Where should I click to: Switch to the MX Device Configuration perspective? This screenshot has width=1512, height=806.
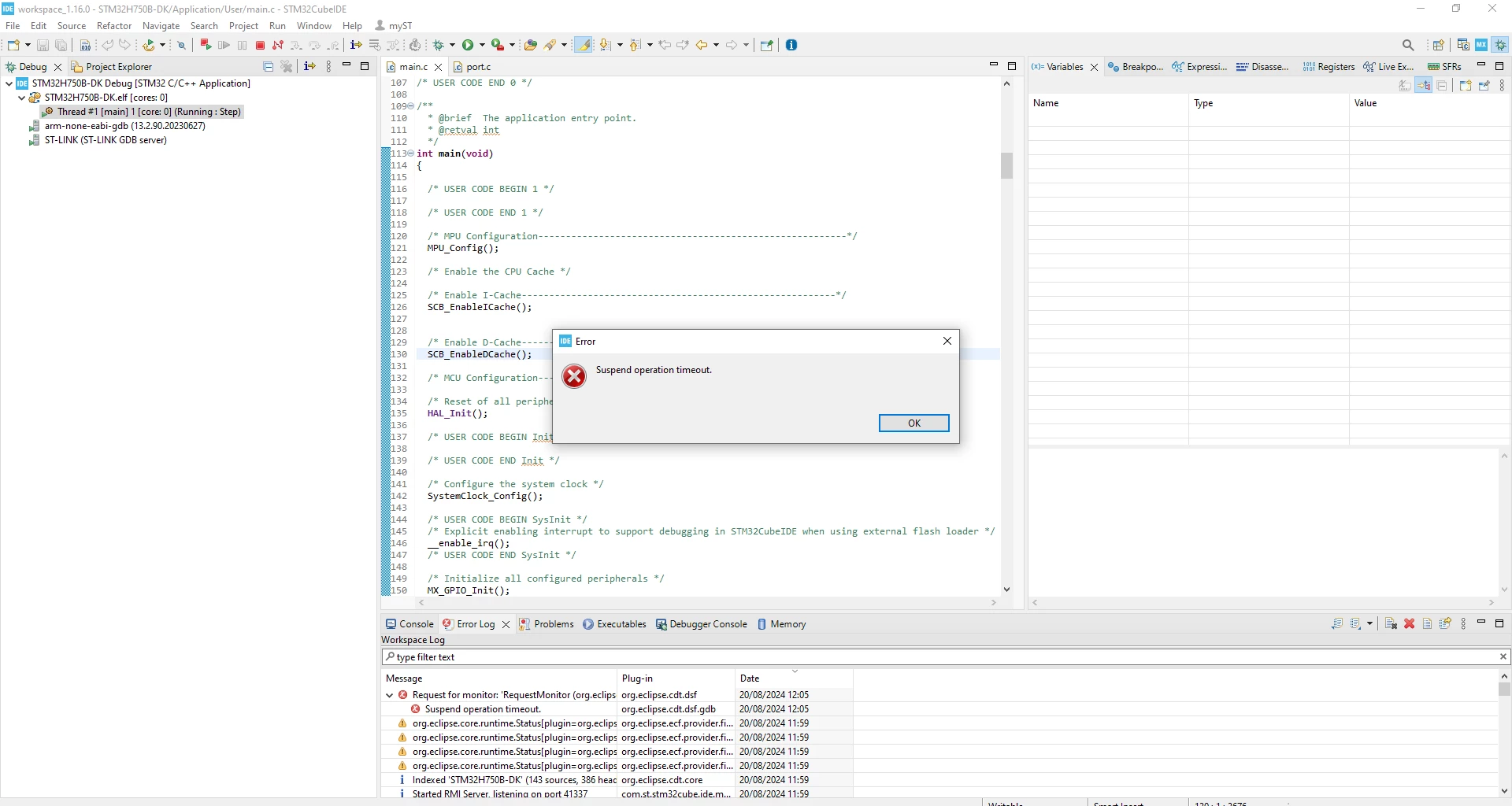click(x=1481, y=45)
